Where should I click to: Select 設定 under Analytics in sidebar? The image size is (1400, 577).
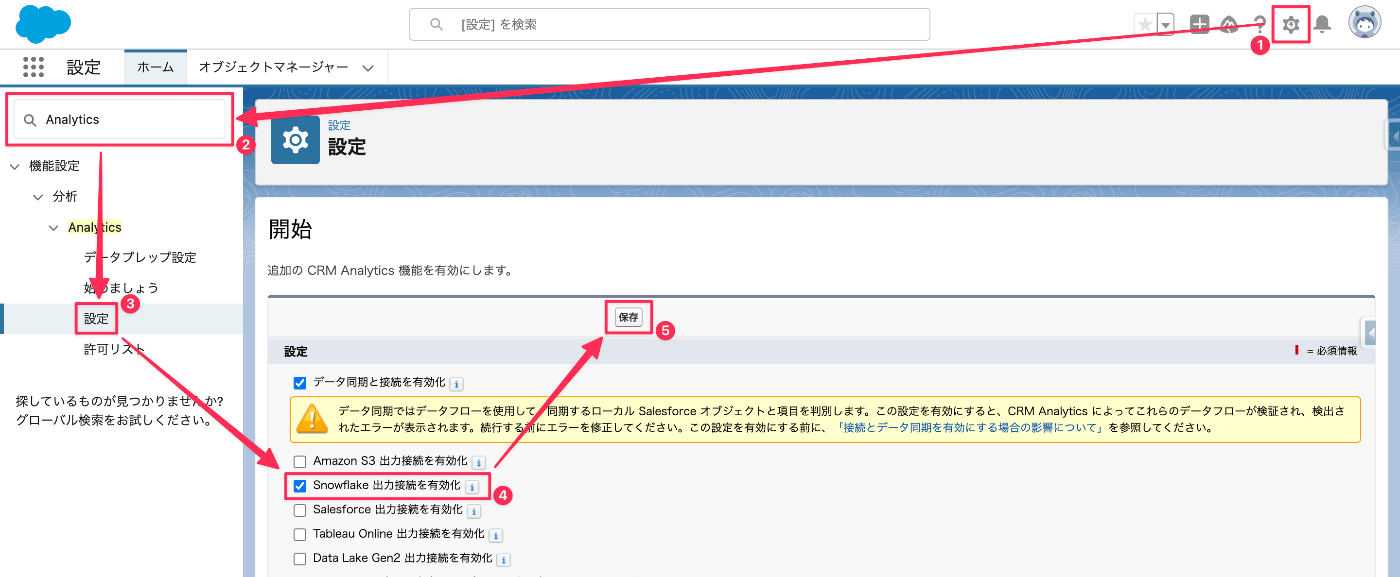(x=97, y=319)
